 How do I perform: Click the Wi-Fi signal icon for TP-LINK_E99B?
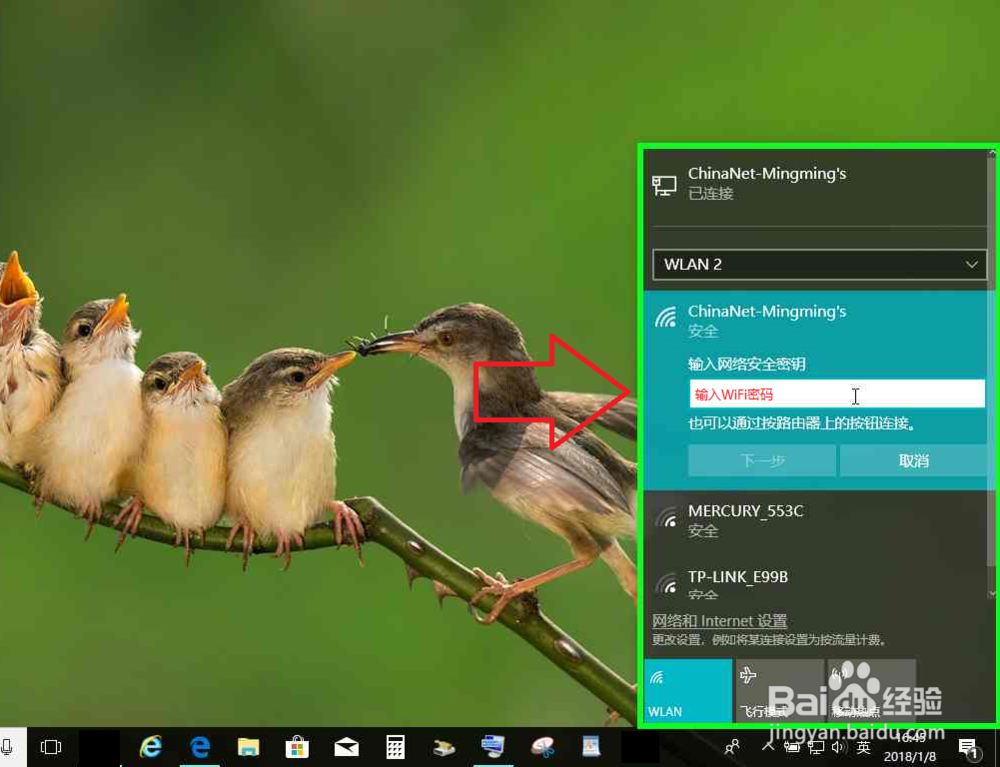(x=666, y=583)
